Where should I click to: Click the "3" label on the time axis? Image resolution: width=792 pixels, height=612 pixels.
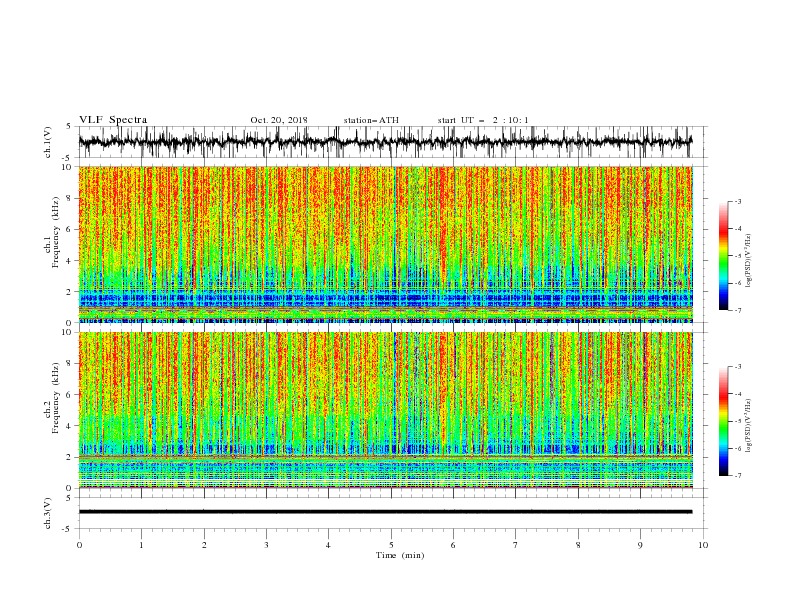[x=266, y=545]
